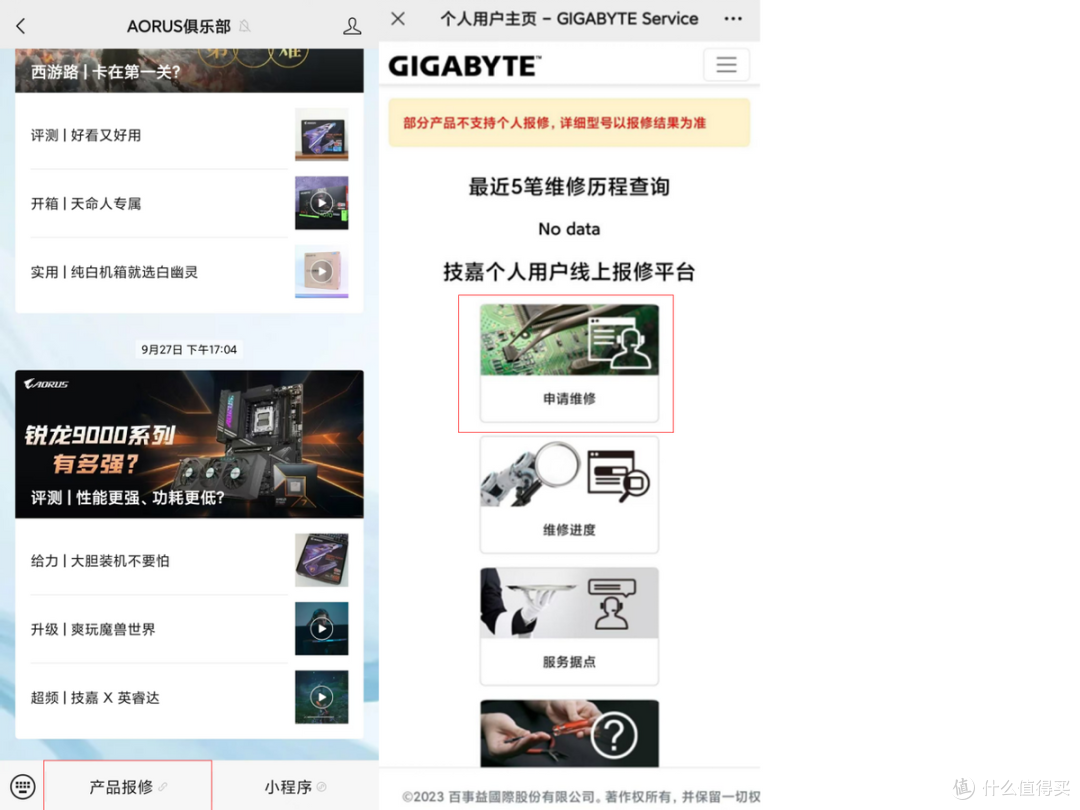Play video thumbnail for 技嘉 X 英睿达
The width and height of the screenshot is (1080, 810).
coord(322,697)
